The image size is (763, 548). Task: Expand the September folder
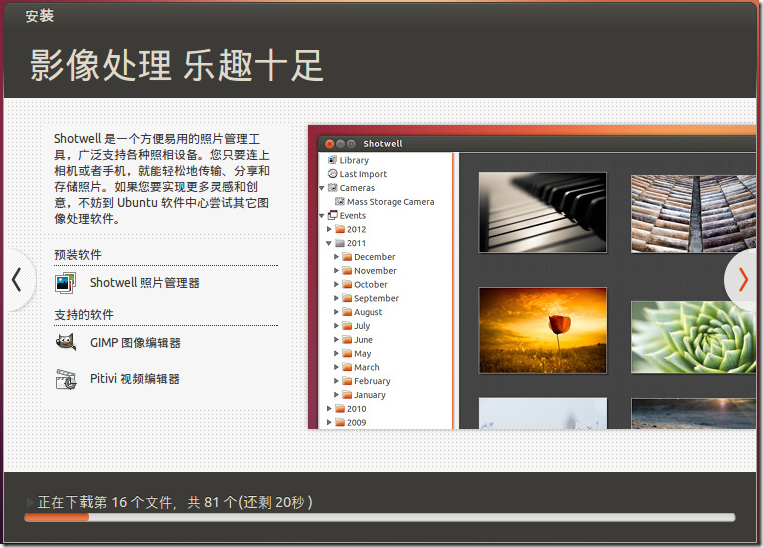click(x=336, y=298)
